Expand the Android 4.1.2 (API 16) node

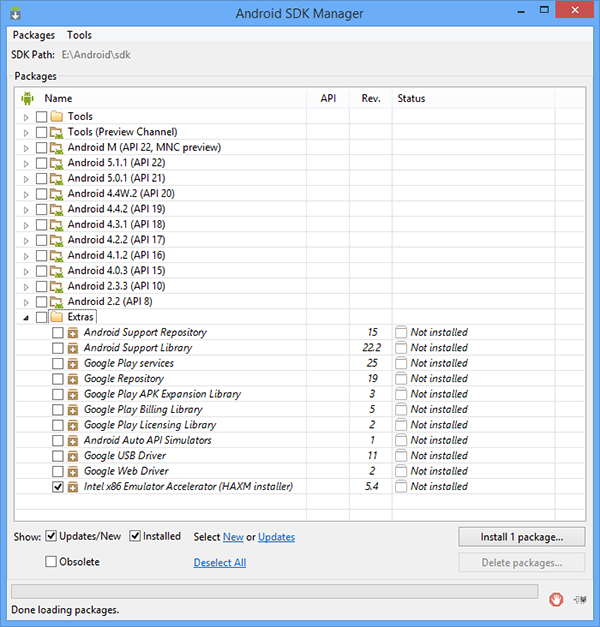[26, 256]
